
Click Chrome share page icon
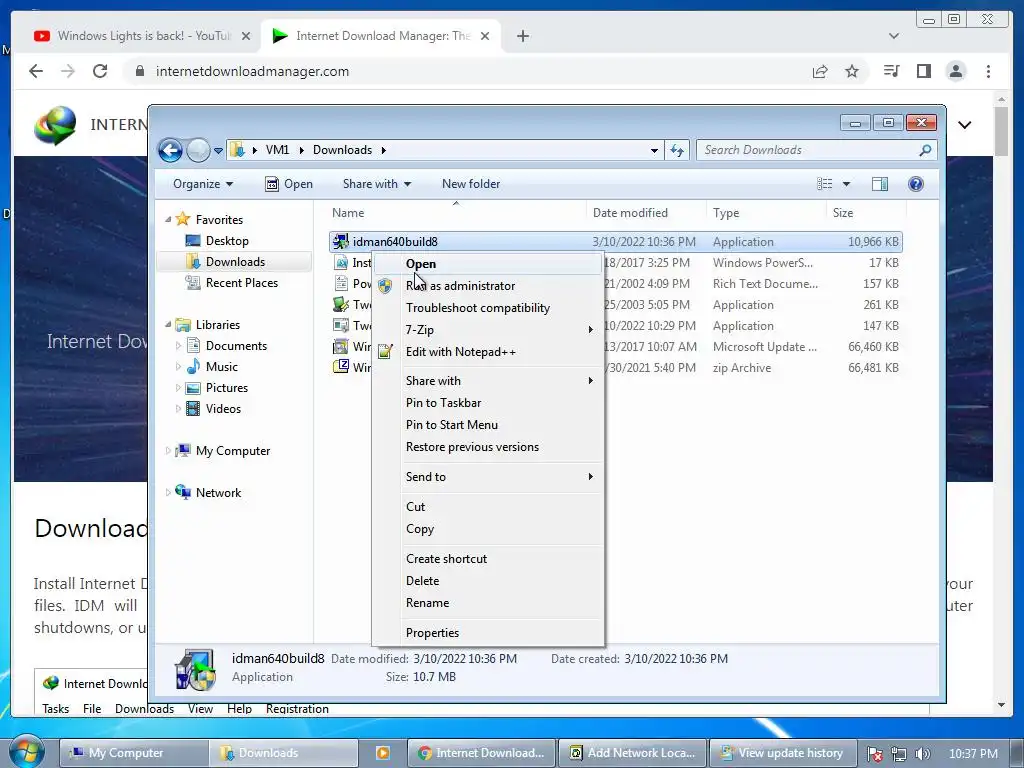tap(820, 71)
